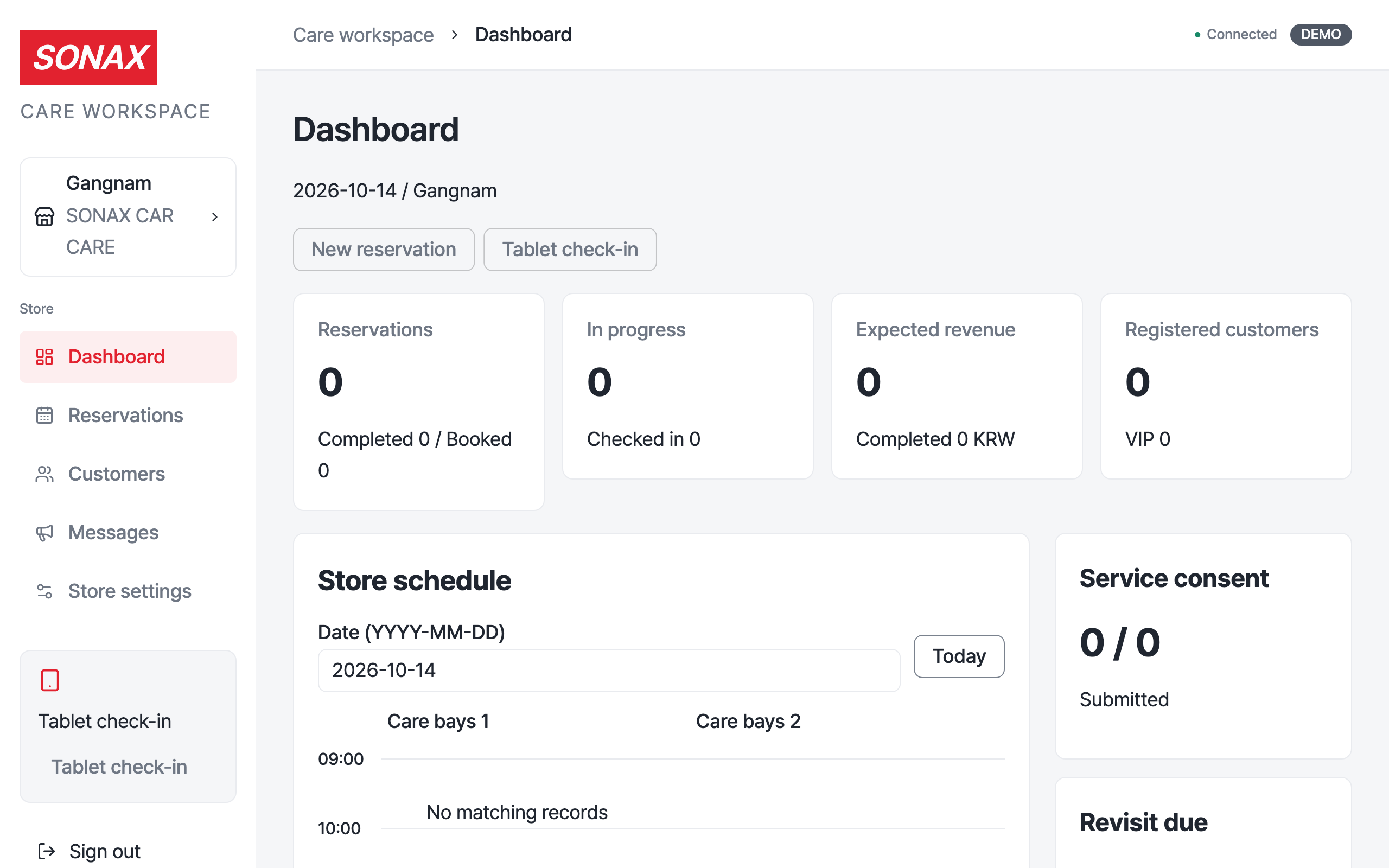Click the Care bays 2 column header

click(748, 721)
